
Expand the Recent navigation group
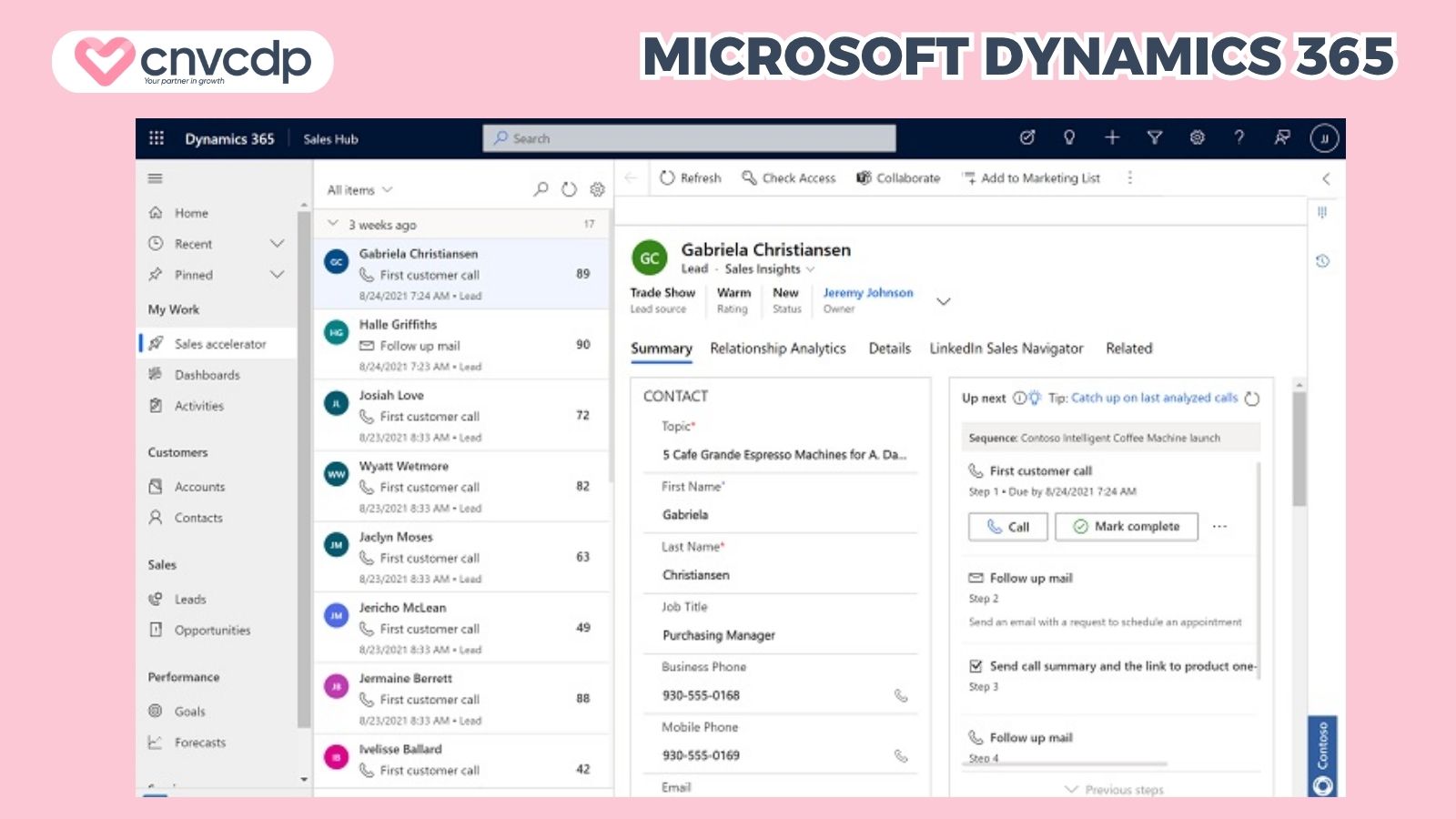coord(277,244)
